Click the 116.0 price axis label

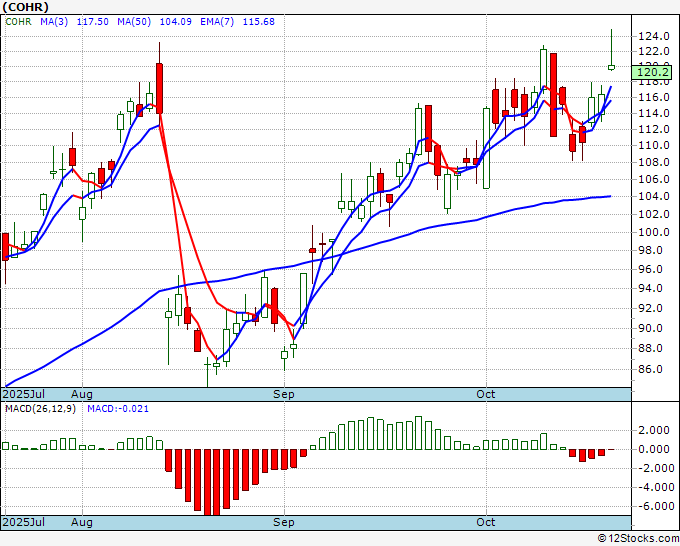click(x=654, y=98)
